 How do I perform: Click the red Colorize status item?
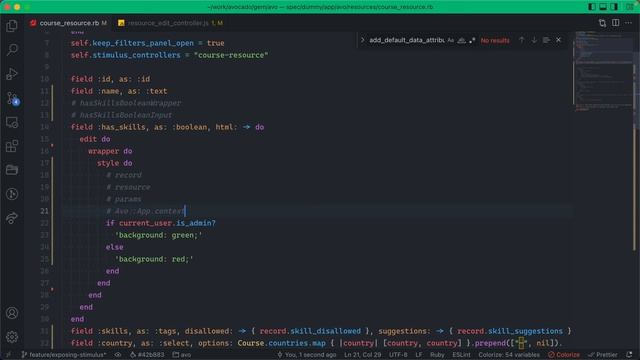[564, 355]
